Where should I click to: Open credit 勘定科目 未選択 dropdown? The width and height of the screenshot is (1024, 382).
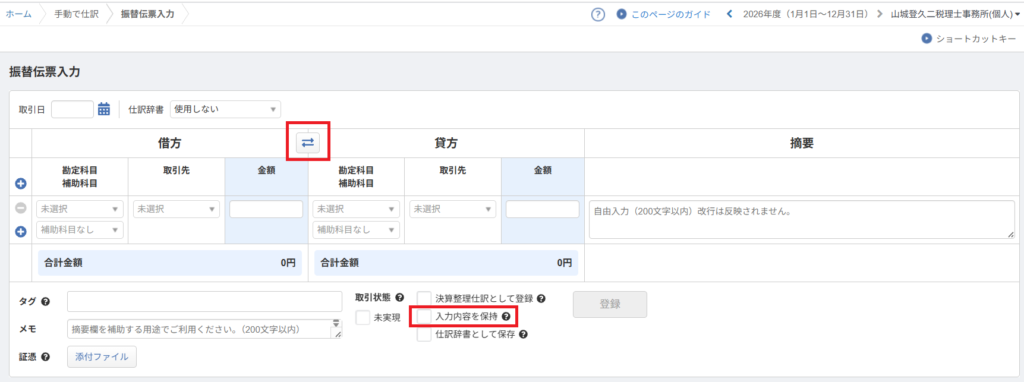coord(357,209)
